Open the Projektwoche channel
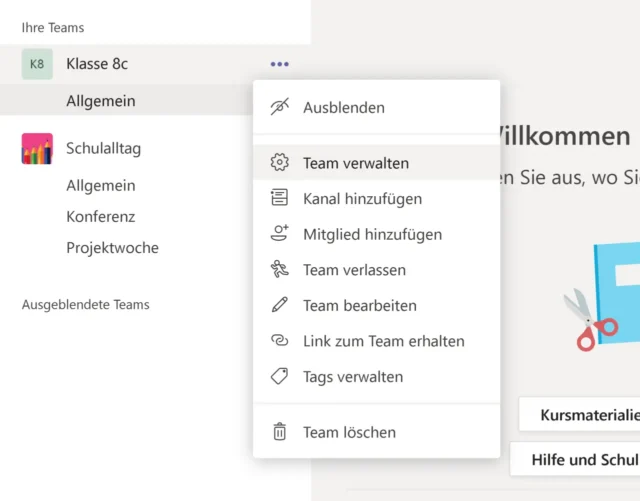640x501 pixels. 112,247
